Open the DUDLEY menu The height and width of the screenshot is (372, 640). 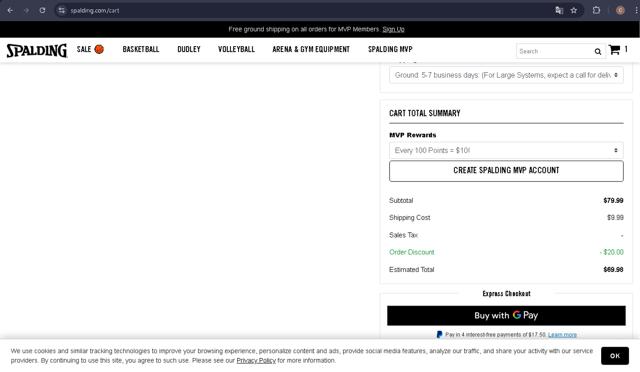189,49
